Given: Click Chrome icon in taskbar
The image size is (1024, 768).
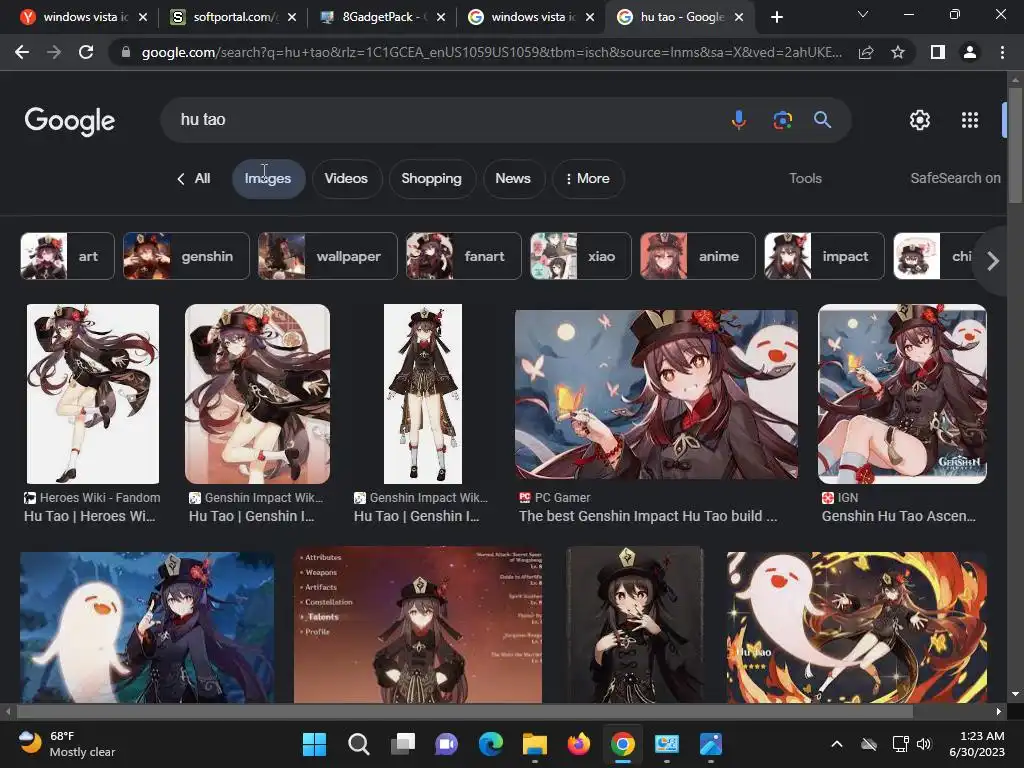Looking at the screenshot, I should [x=623, y=744].
